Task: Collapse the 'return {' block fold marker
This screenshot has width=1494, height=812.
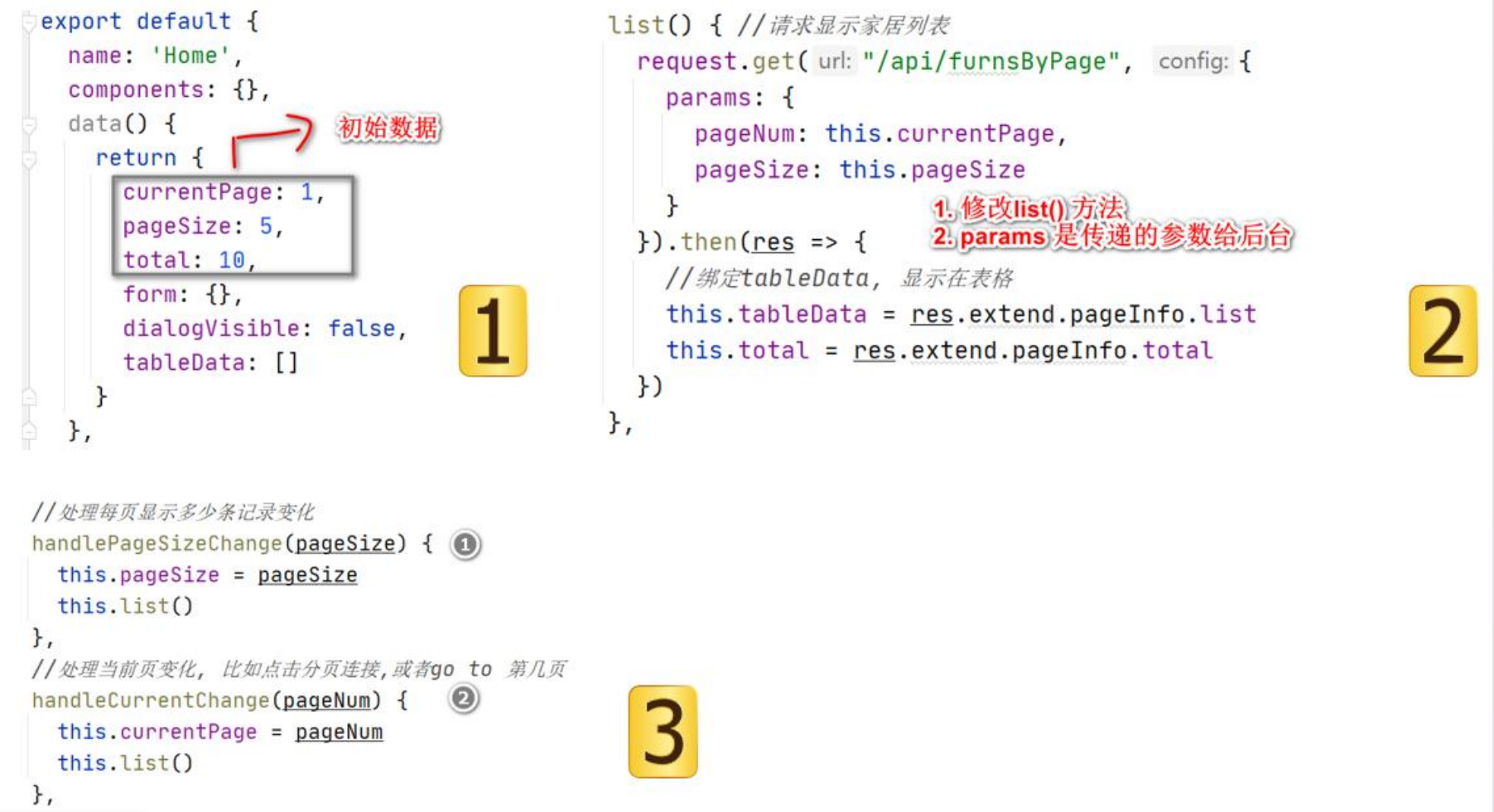Action: 28,159
